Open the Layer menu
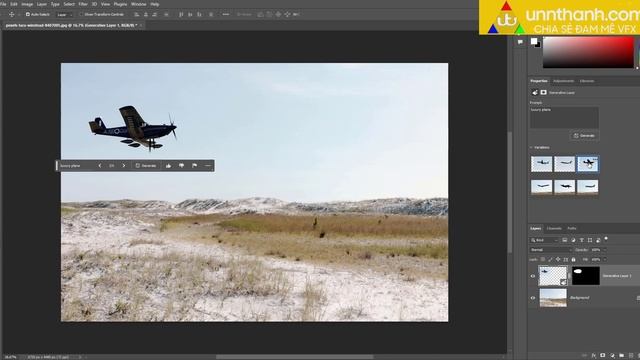The width and height of the screenshot is (640, 360). click(42, 4)
